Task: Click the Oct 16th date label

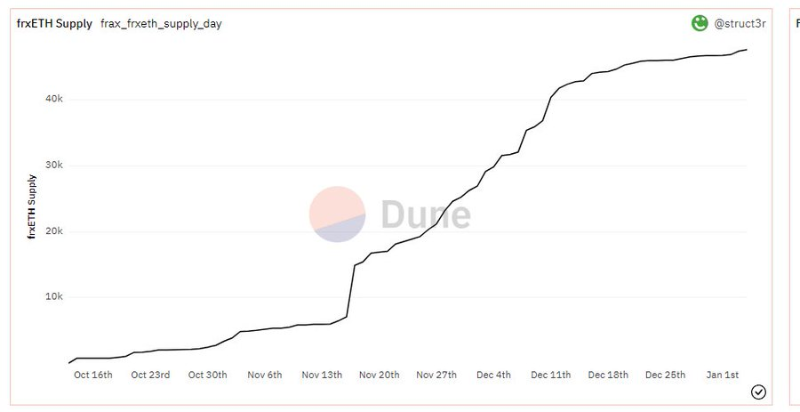Action: [94, 375]
